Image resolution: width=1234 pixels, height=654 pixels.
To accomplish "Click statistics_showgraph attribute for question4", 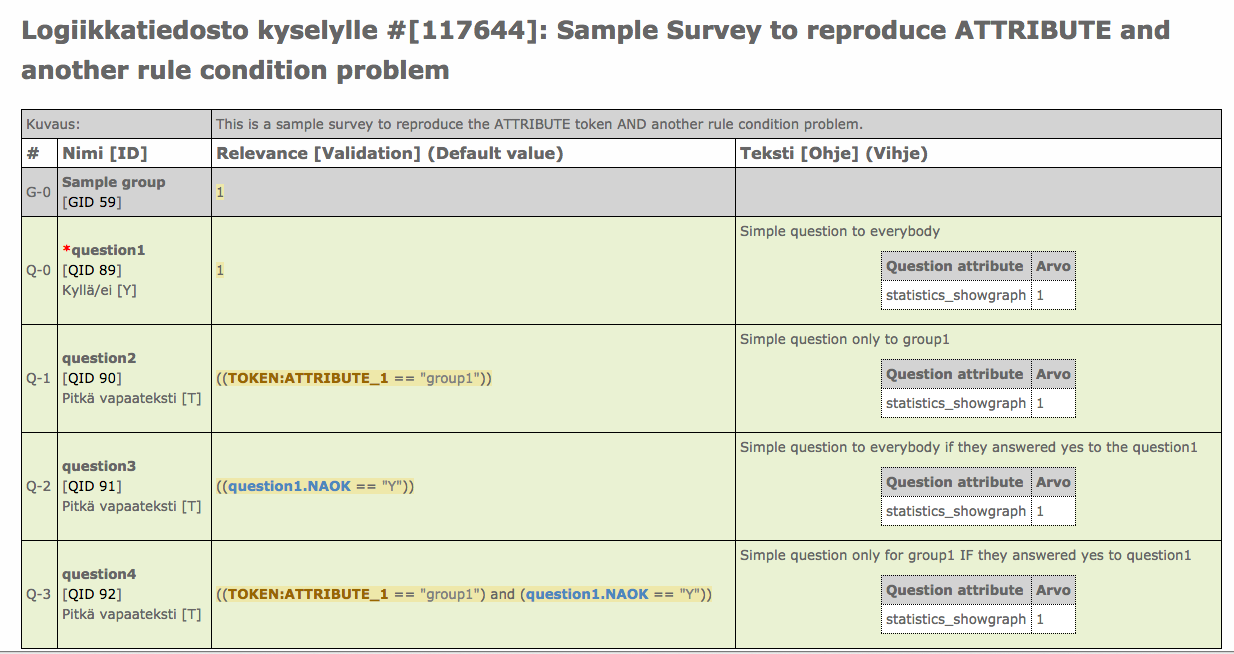I will pos(955,620).
